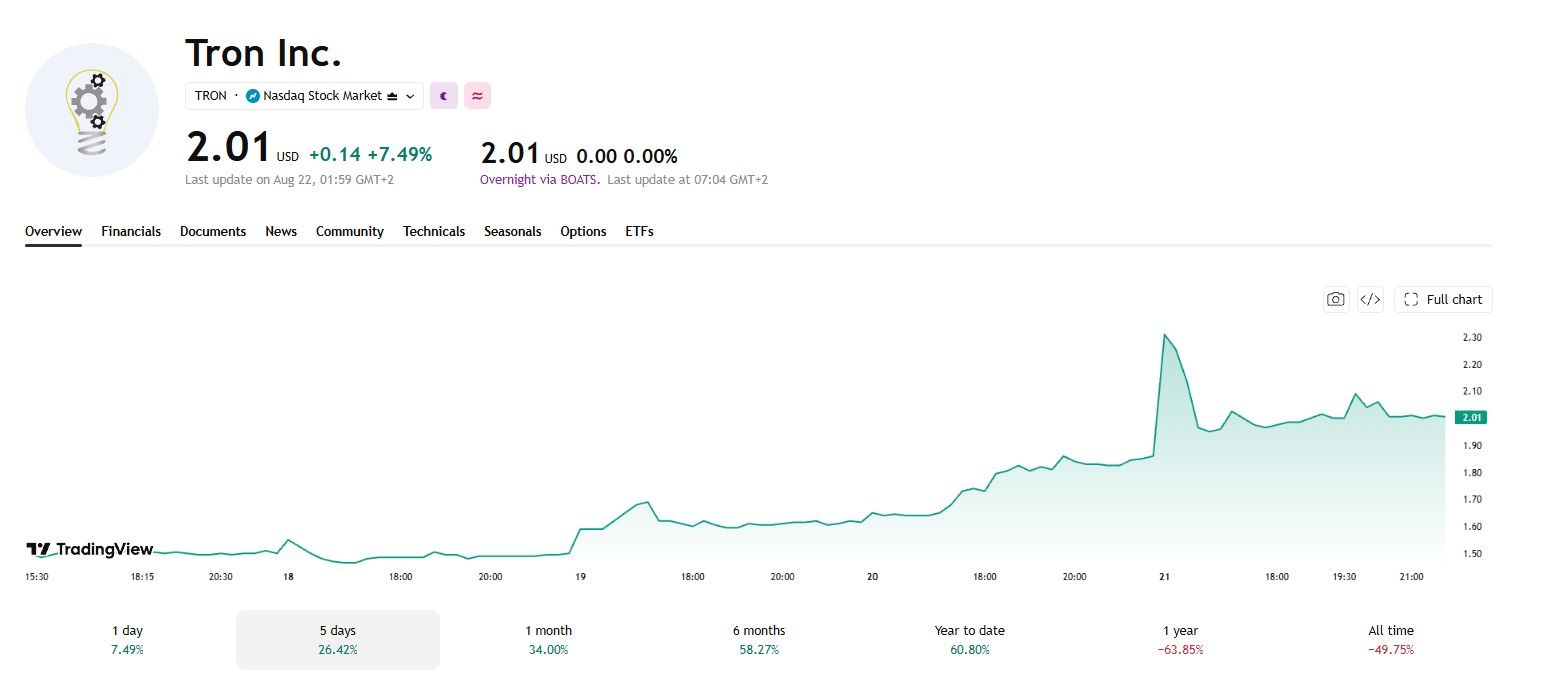Screen dimensions: 1552x684
Task: Click the embed code icon
Action: tap(1370, 299)
